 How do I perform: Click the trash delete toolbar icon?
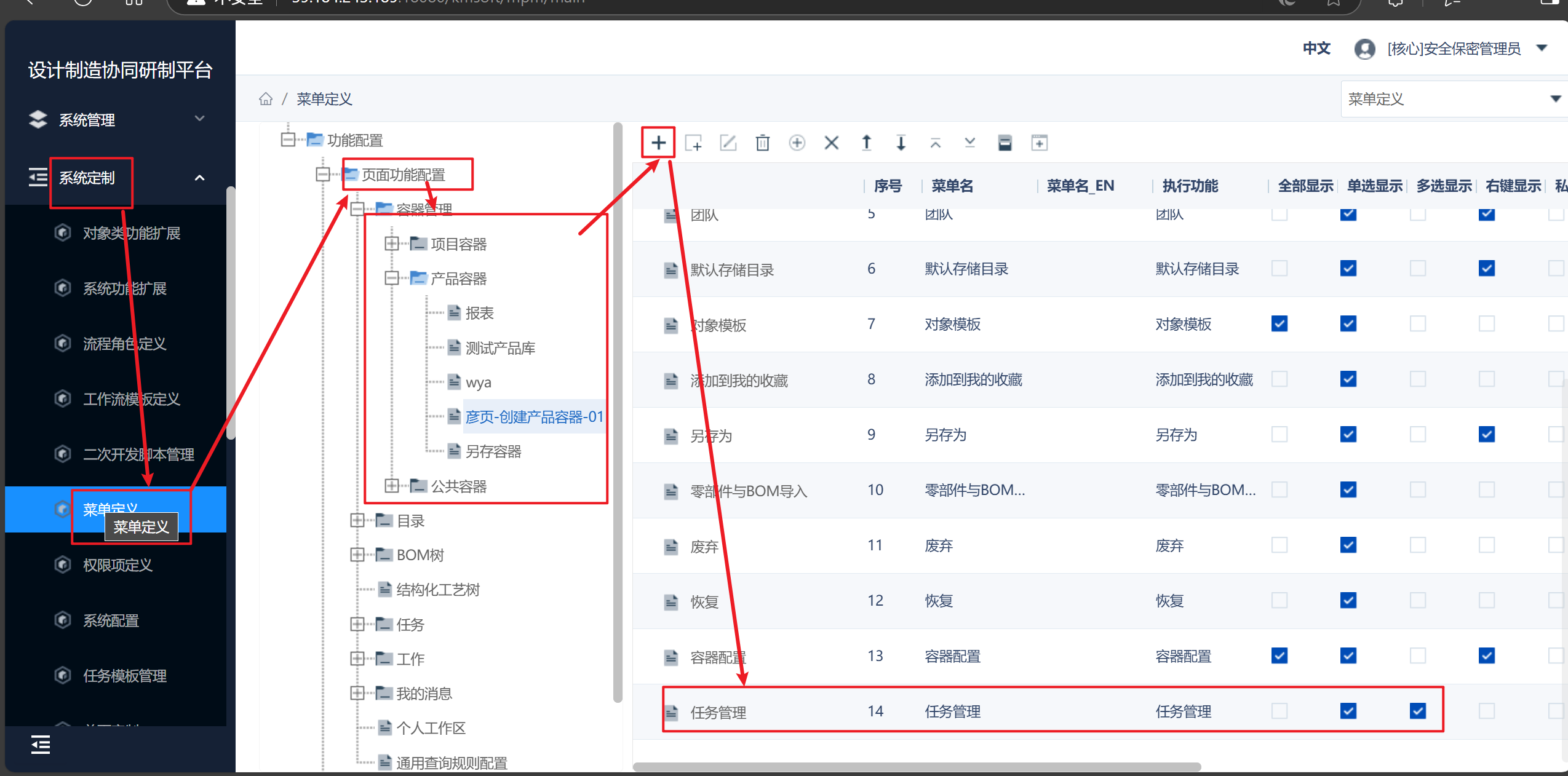pyautogui.click(x=763, y=143)
